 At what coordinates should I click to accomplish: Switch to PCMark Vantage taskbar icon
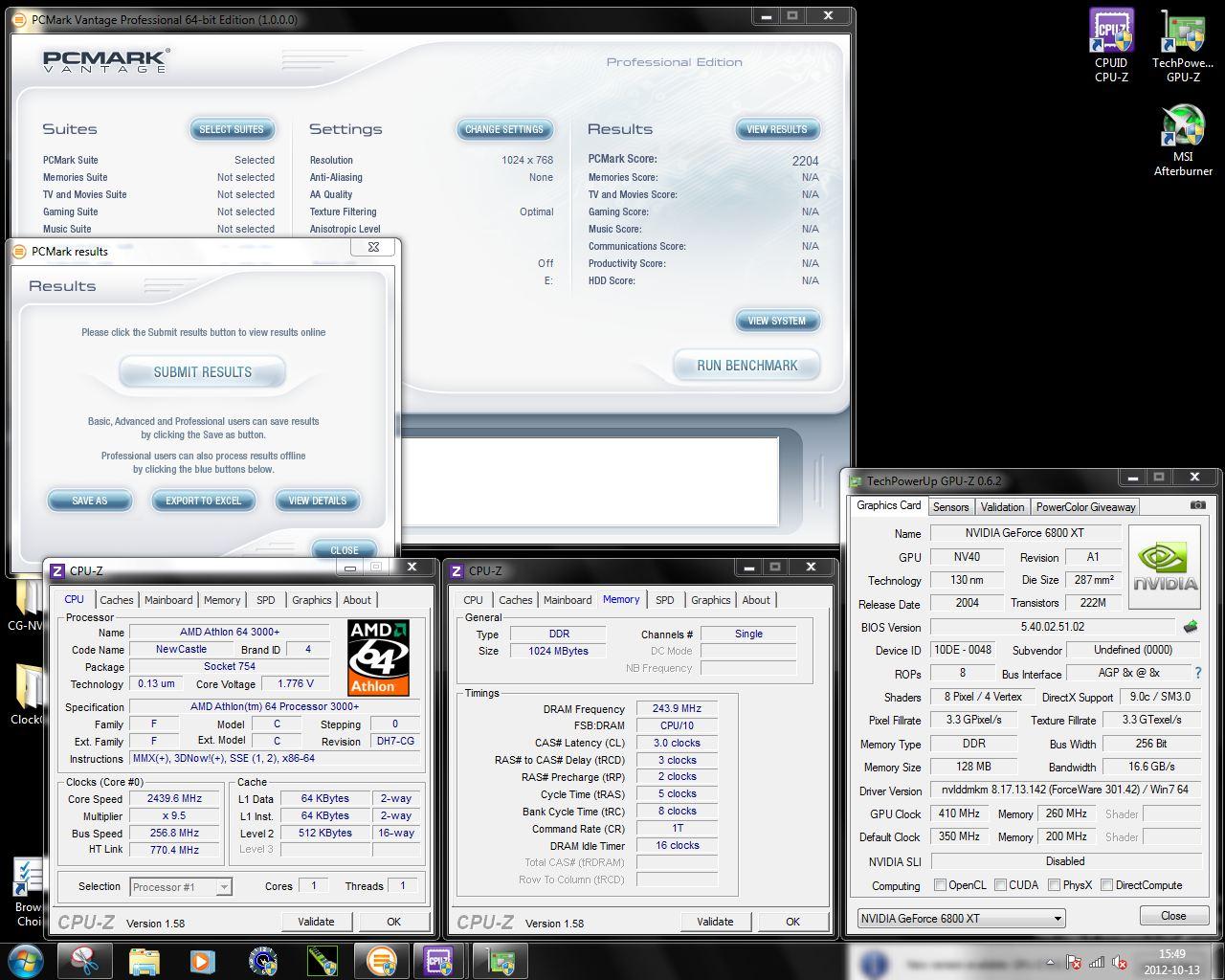(381, 960)
